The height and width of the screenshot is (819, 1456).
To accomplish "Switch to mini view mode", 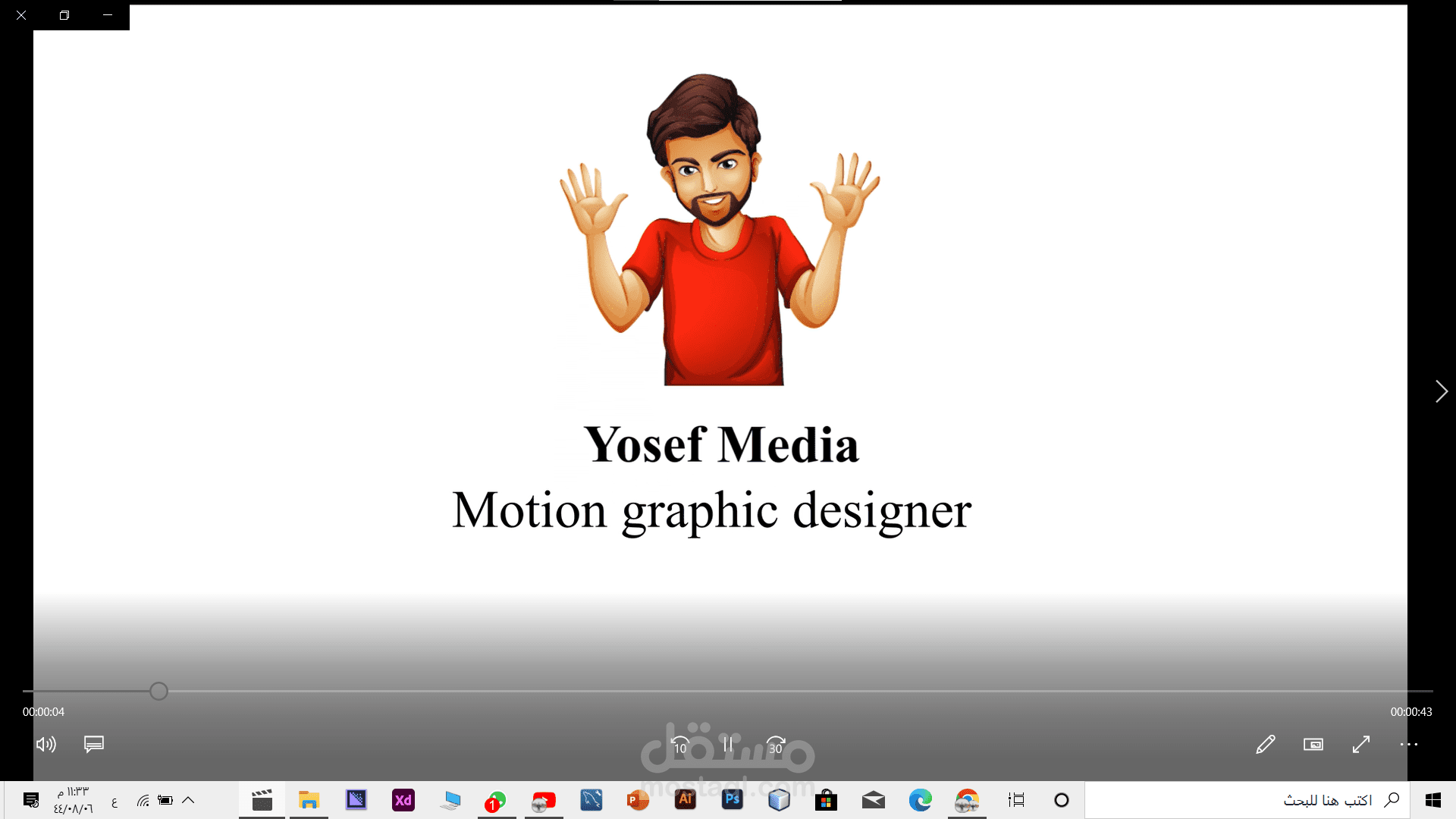I will pyautogui.click(x=1313, y=745).
